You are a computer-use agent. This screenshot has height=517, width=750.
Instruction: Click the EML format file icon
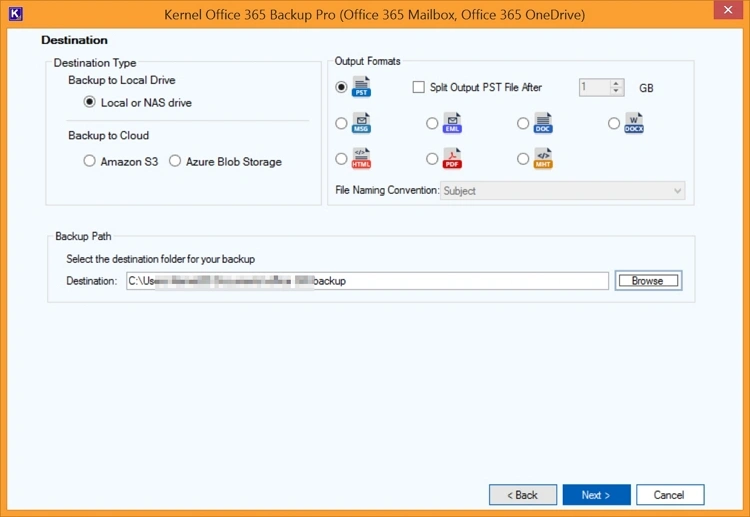(x=452, y=123)
